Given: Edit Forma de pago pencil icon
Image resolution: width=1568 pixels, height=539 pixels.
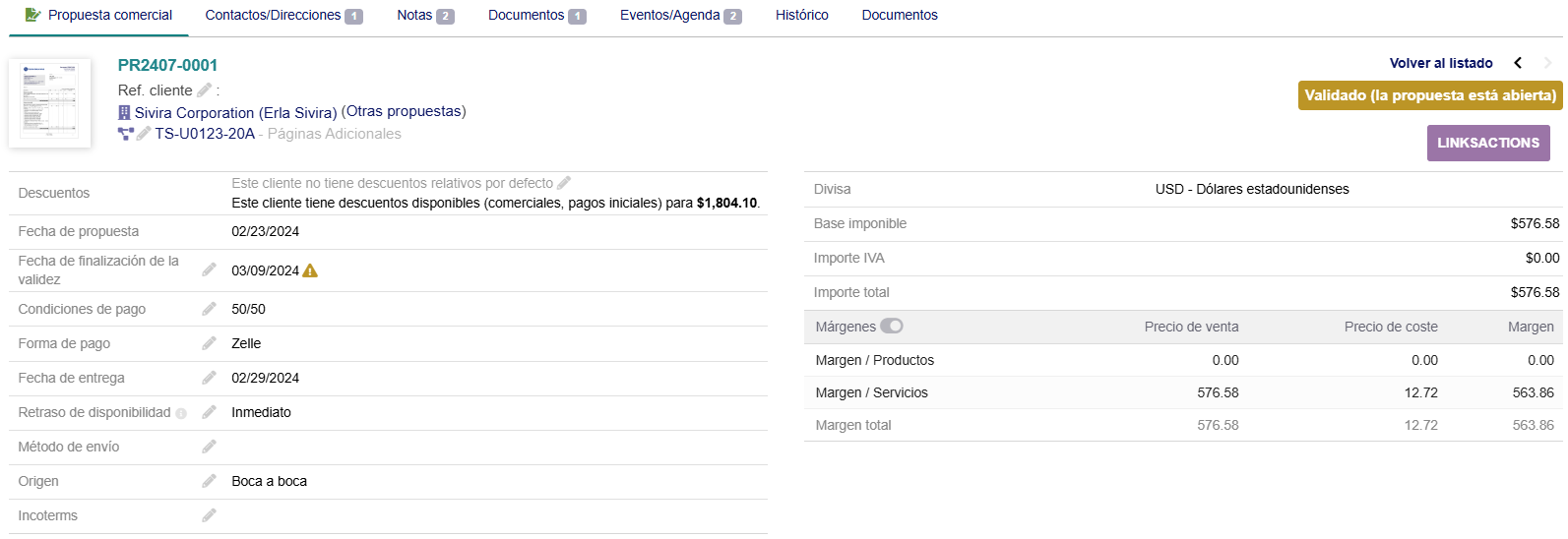Looking at the screenshot, I should pos(209,343).
